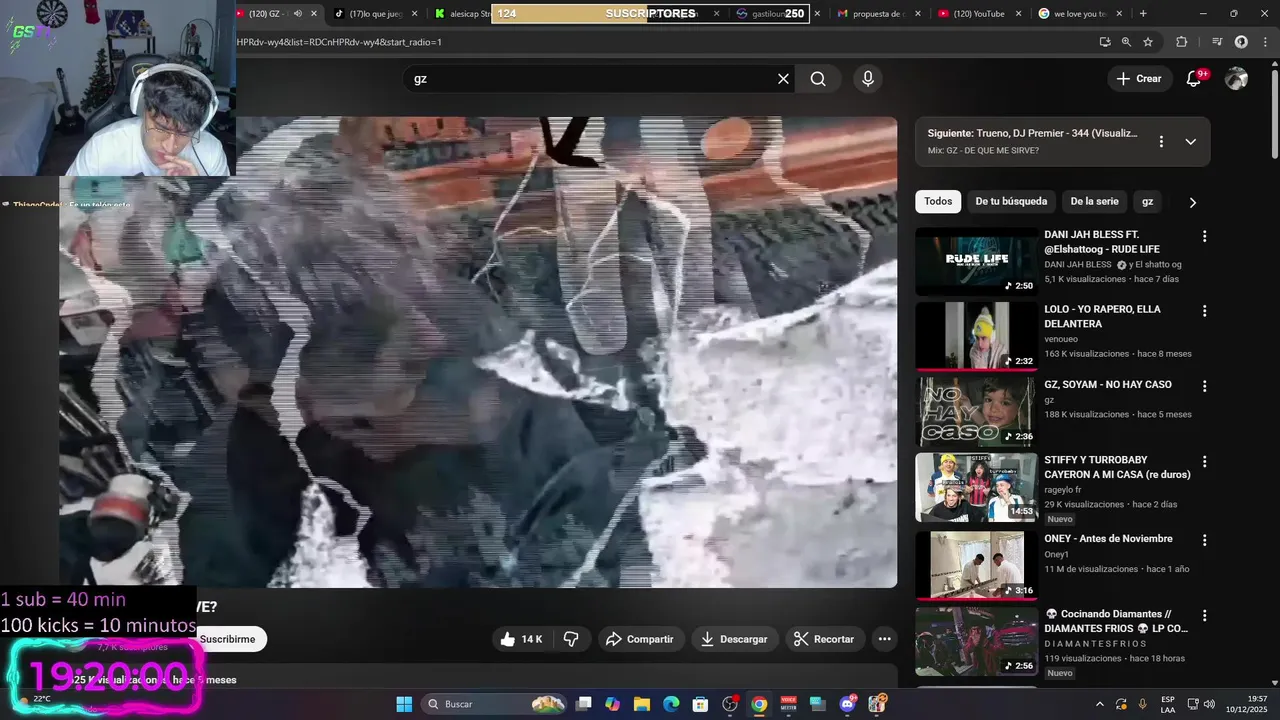Click the Suscribirme button
Image resolution: width=1280 pixels, height=720 pixels.
click(x=227, y=639)
